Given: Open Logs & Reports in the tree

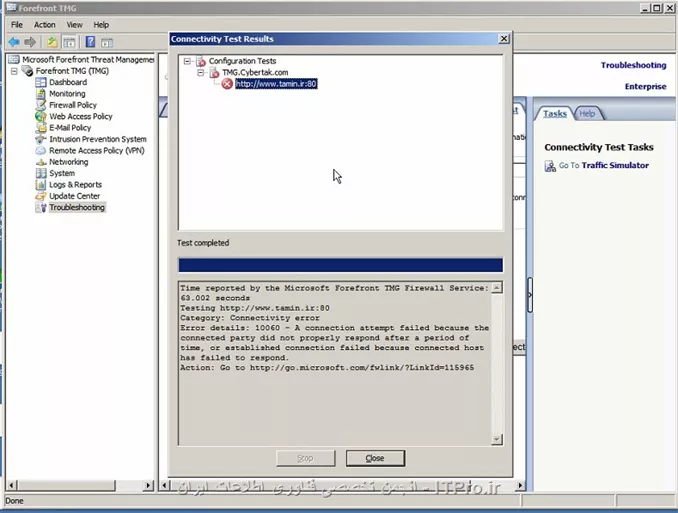Looking at the screenshot, I should click(x=75, y=185).
